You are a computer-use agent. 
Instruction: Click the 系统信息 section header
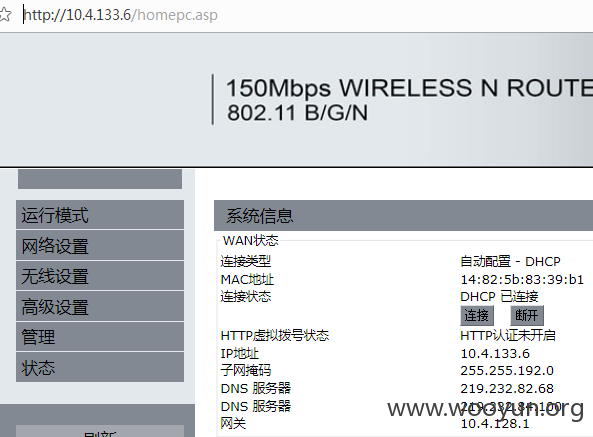click(404, 216)
